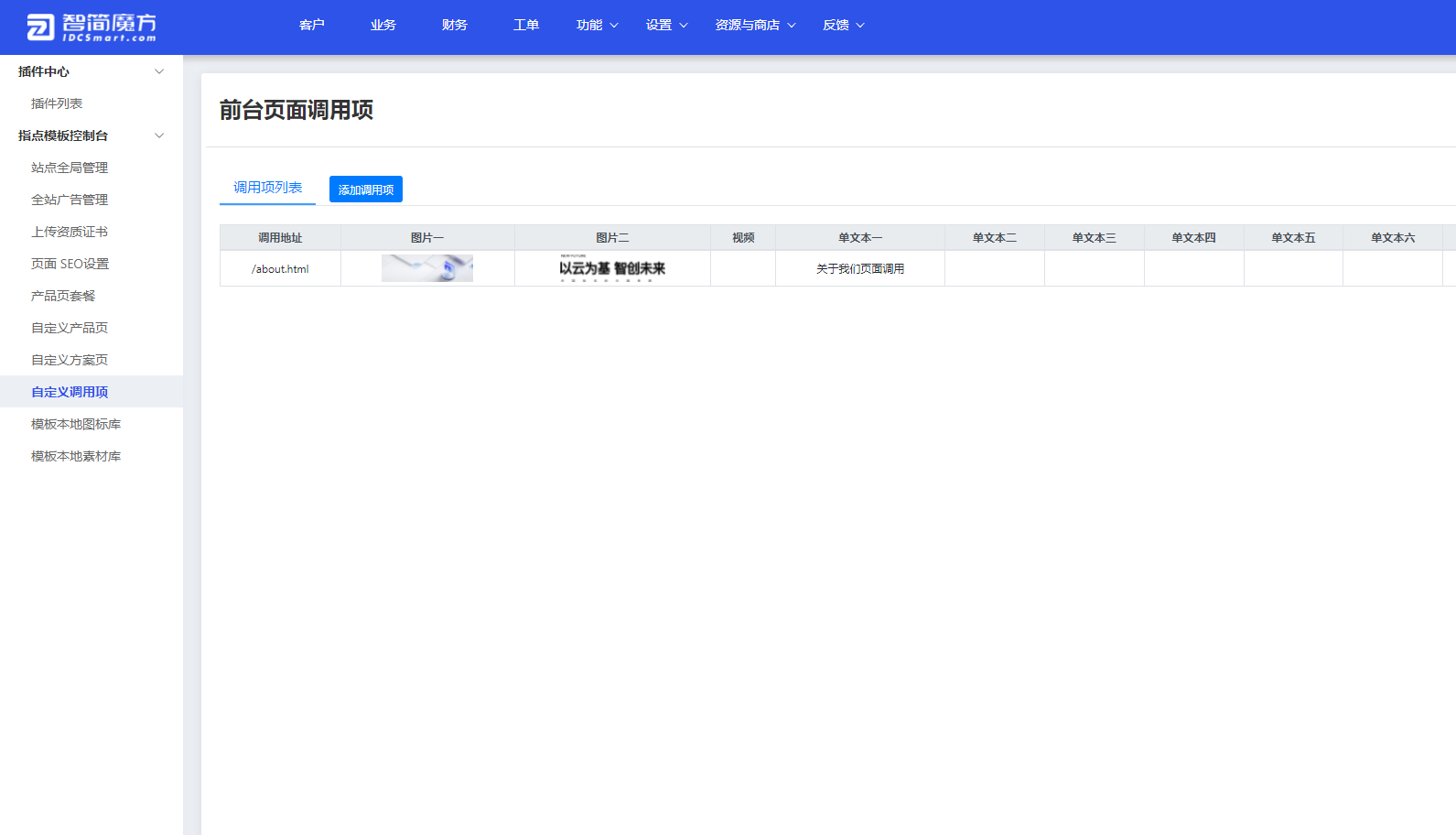
Task: Click the 单文本一 column header
Action: [x=860, y=238]
